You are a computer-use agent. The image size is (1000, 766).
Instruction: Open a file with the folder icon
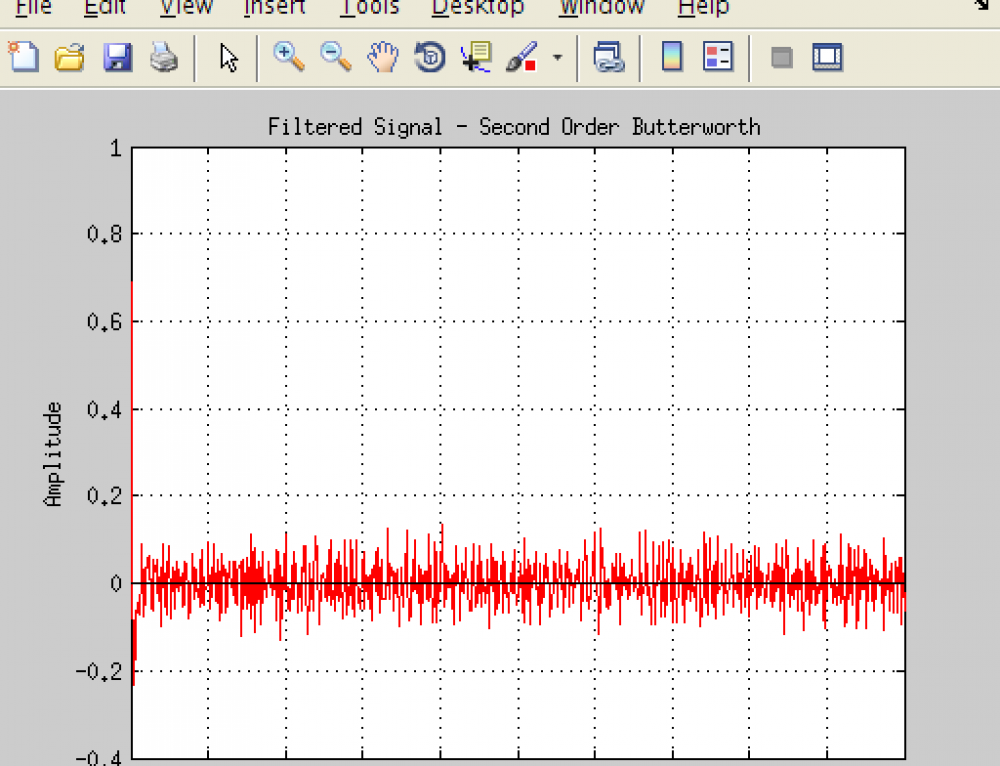(69, 57)
